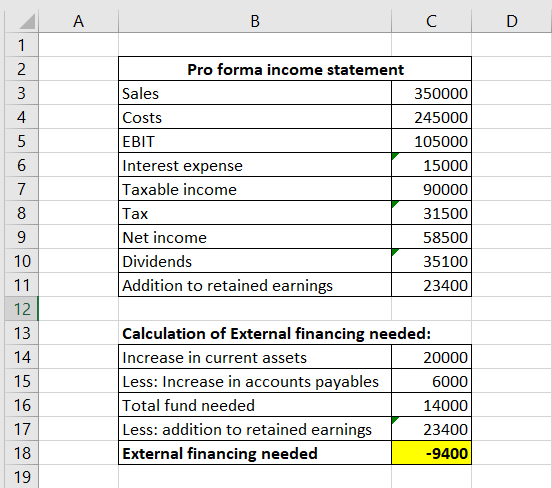552x488 pixels.
Task: Select the Net income value 58500
Action: (431, 237)
